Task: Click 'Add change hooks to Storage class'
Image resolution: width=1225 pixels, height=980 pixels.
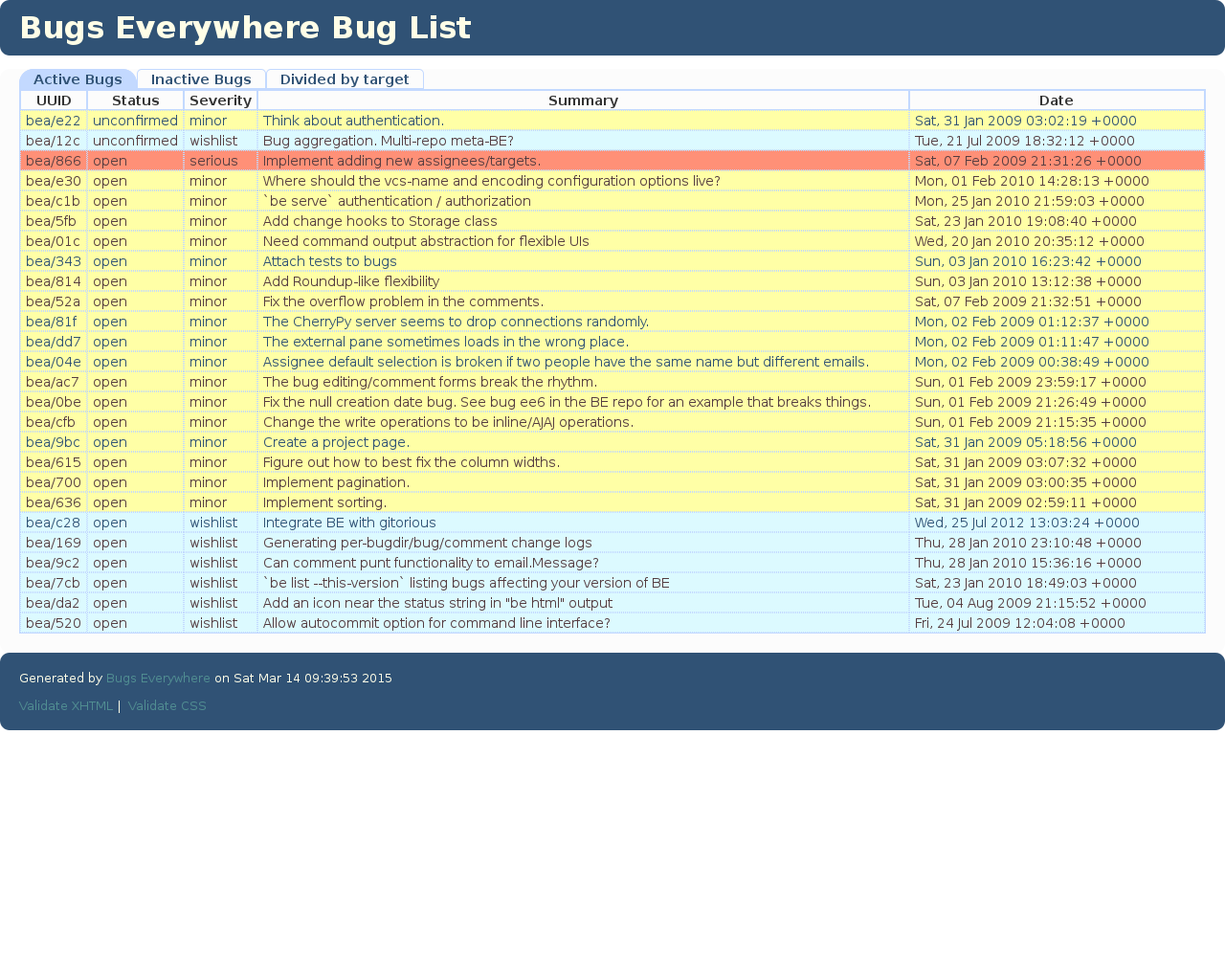Action: 380,221
